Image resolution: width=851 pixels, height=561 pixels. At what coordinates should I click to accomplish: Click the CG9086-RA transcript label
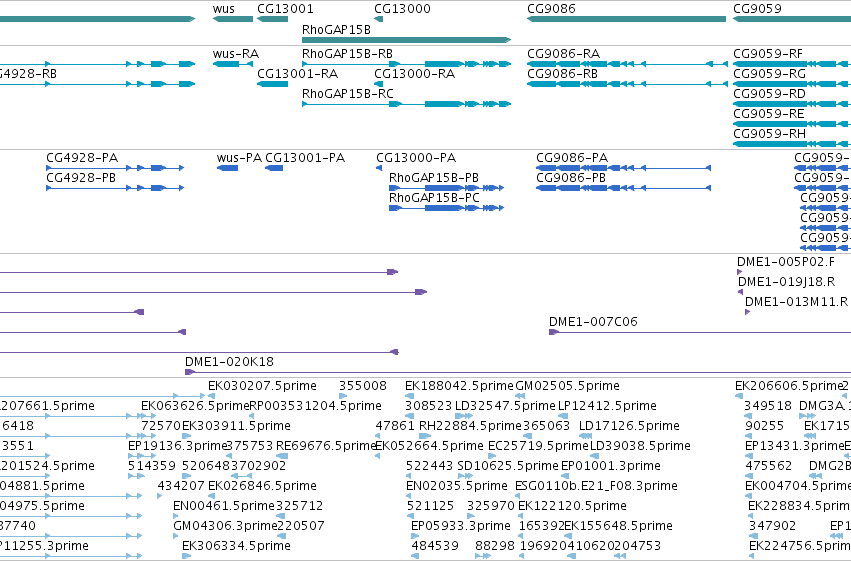point(563,54)
